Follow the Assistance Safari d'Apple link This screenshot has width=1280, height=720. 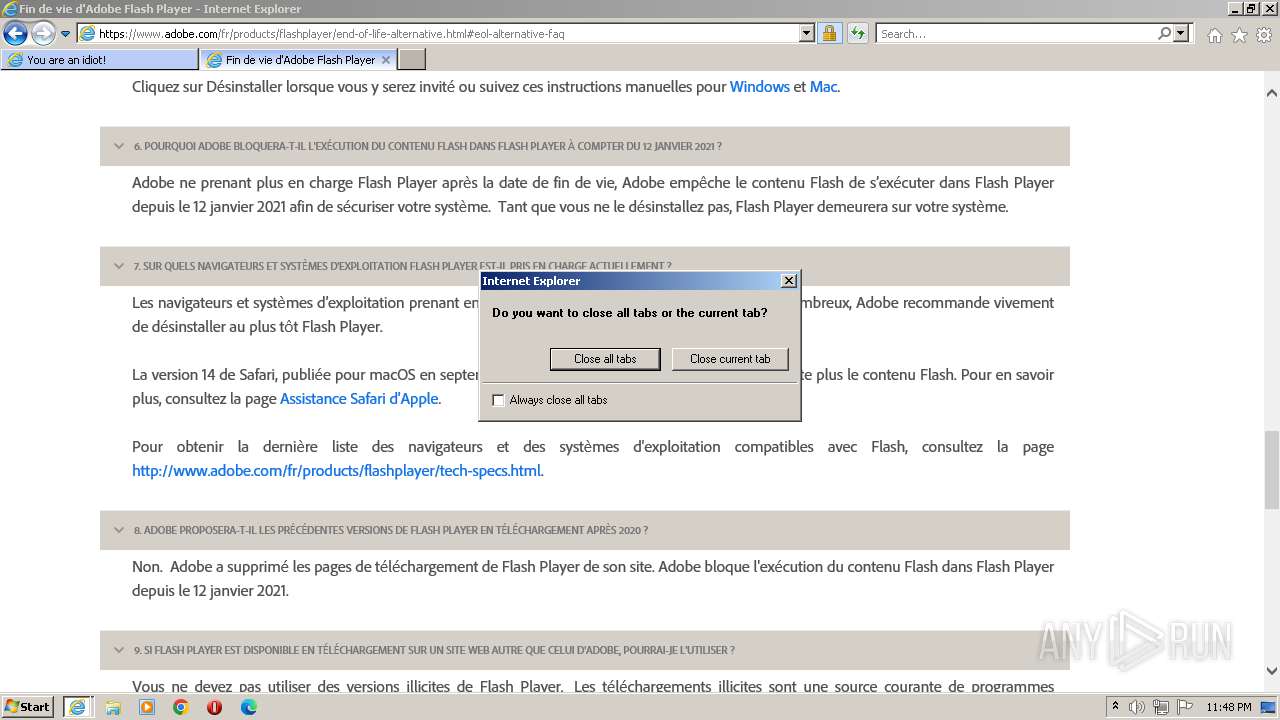coord(359,399)
